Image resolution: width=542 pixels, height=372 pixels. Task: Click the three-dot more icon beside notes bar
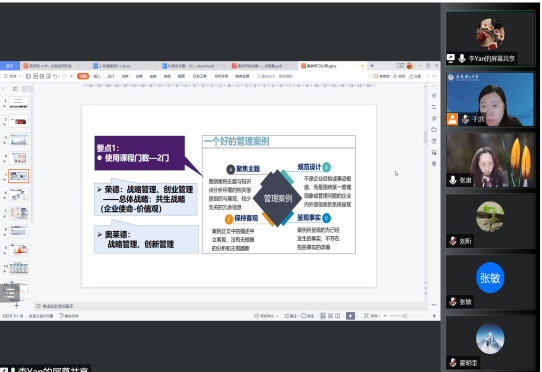pyautogui.click(x=434, y=305)
